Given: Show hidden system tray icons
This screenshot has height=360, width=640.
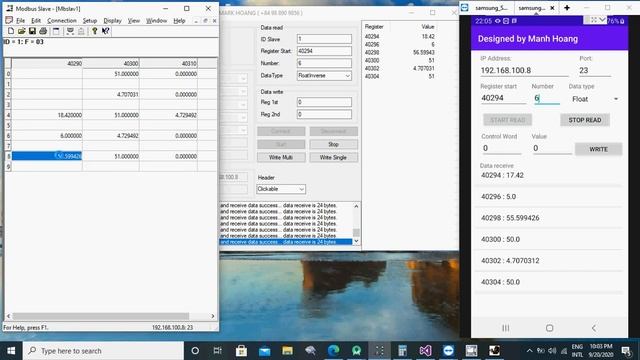Looking at the screenshot, I should [x=529, y=351].
